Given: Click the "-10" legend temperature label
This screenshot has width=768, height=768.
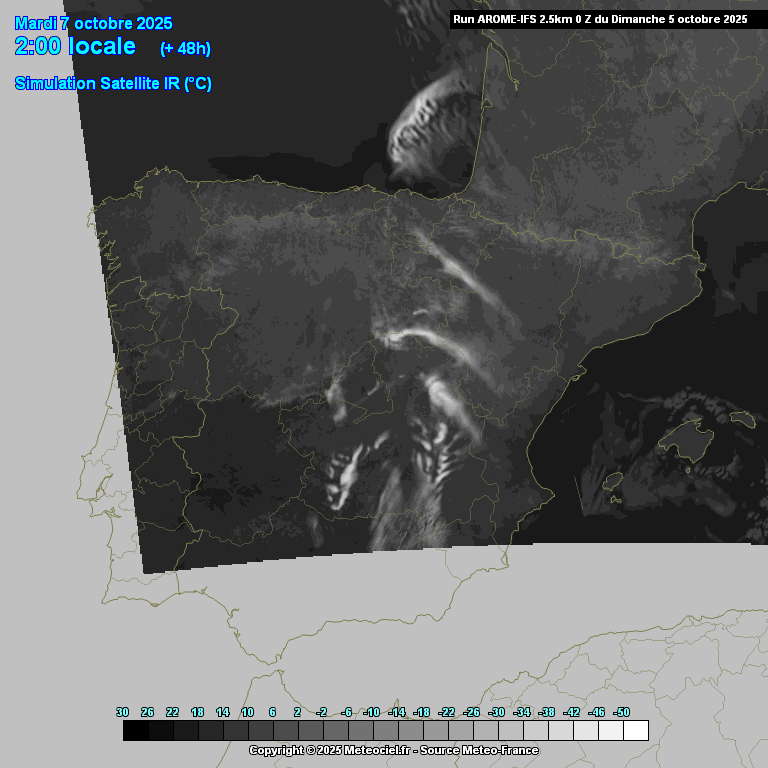Looking at the screenshot, I should coord(372,712).
